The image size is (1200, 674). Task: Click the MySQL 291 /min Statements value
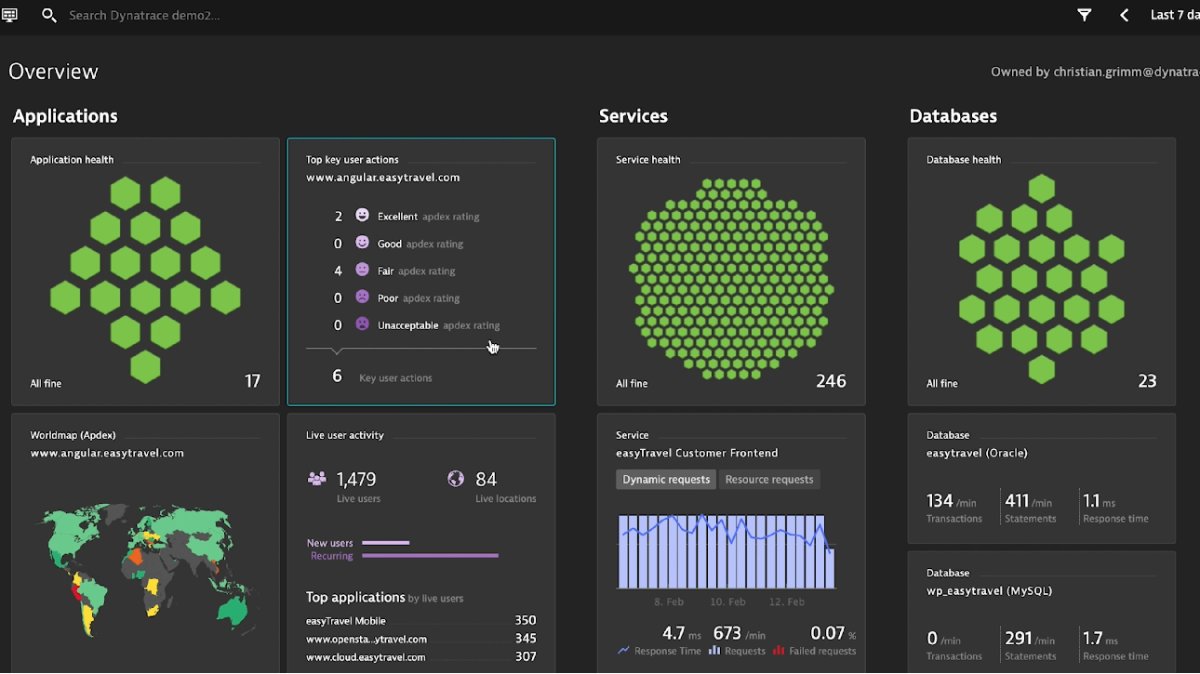tap(1029, 638)
